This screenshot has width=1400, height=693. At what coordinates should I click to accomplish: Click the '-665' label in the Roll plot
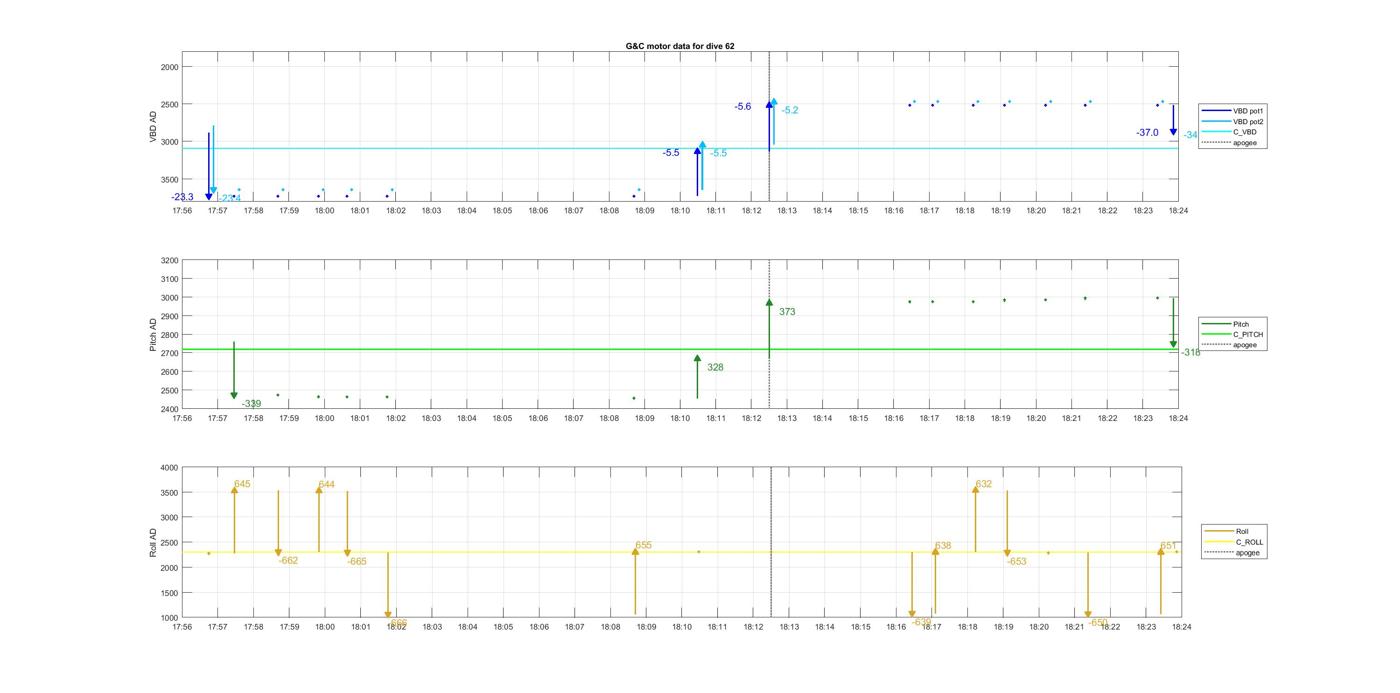click(x=357, y=562)
